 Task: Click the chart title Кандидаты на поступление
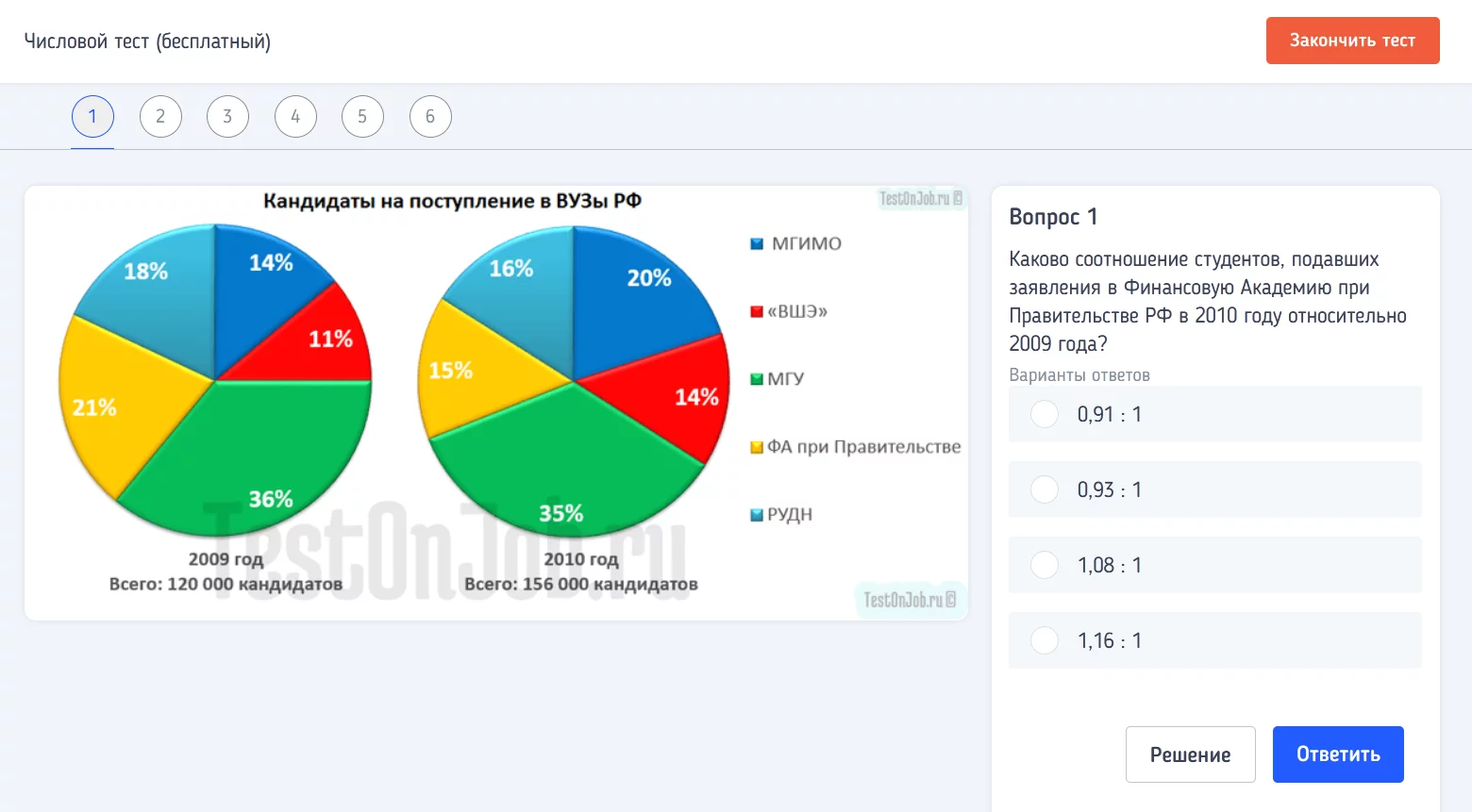[x=452, y=201]
